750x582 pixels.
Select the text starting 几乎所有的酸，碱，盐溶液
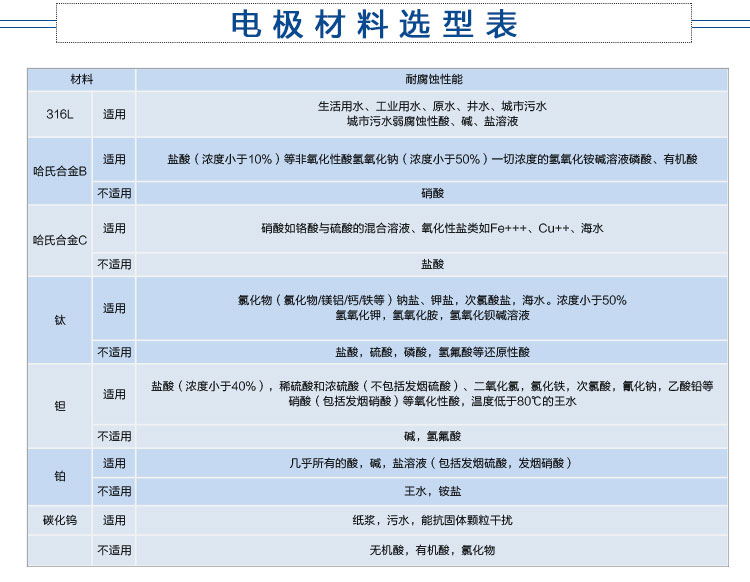pos(430,463)
